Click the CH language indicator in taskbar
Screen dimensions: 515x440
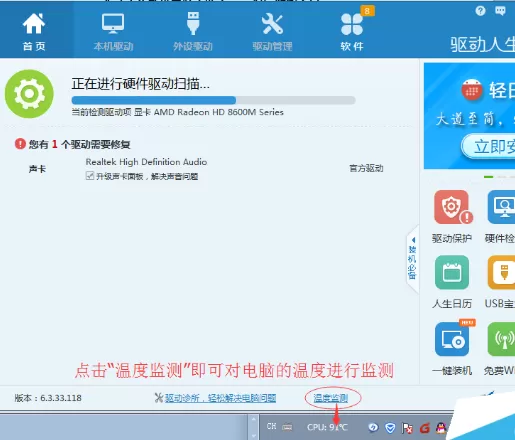click(x=271, y=426)
